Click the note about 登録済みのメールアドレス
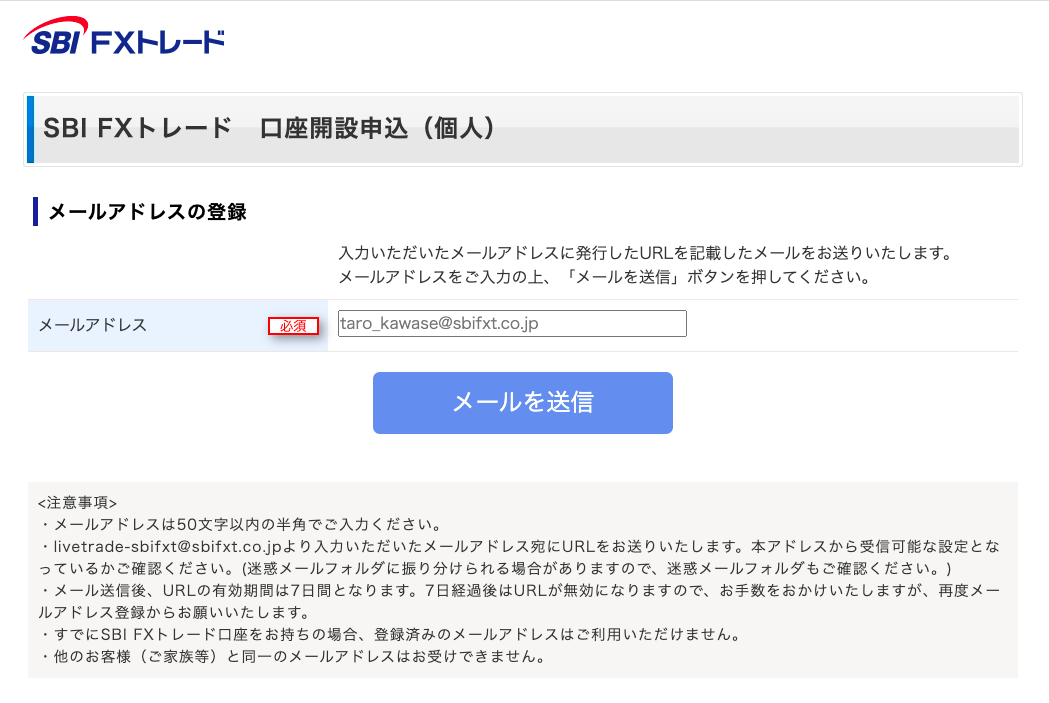The image size is (1049, 703). (x=390, y=634)
